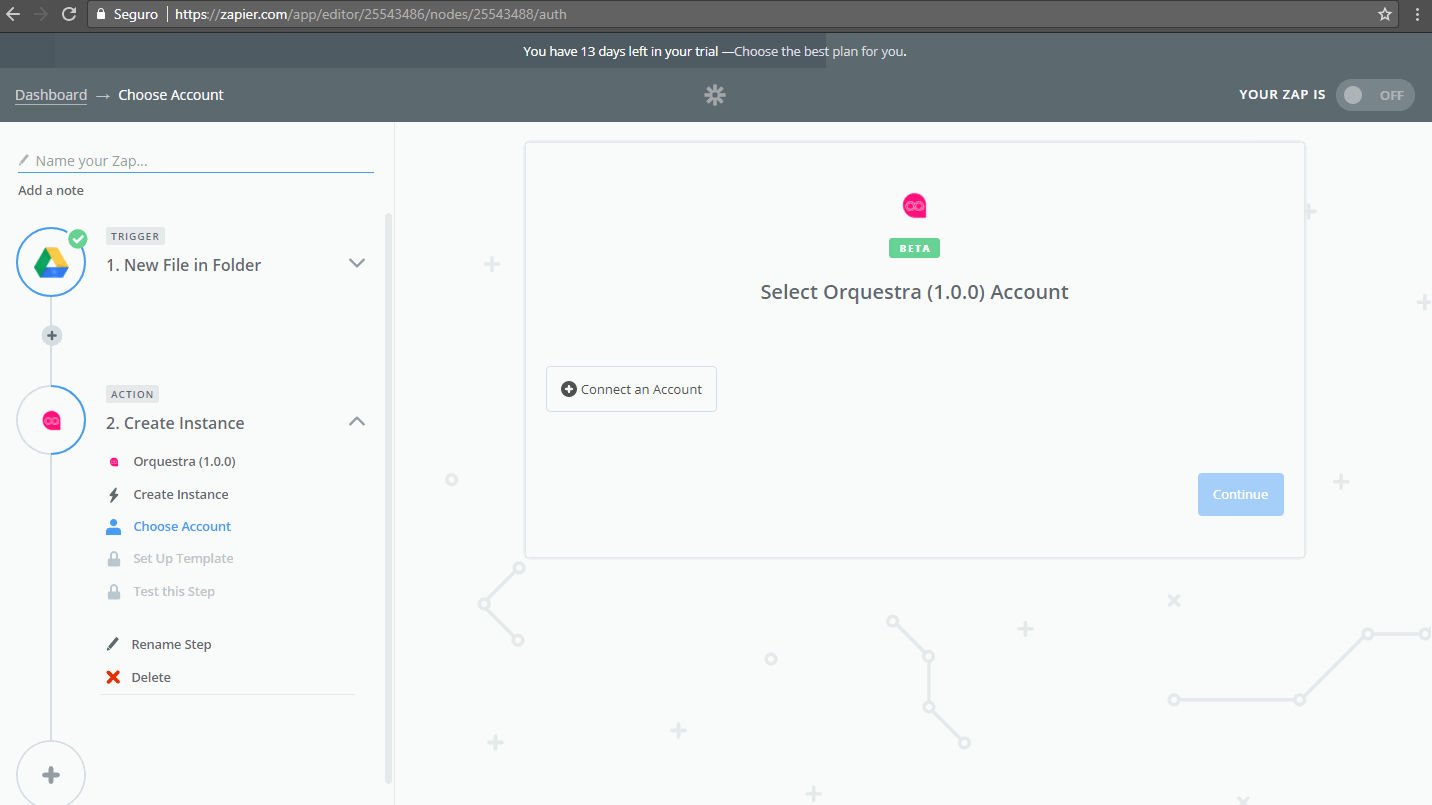The width and height of the screenshot is (1432, 805).
Task: Click the BETA badge
Action: pos(914,248)
